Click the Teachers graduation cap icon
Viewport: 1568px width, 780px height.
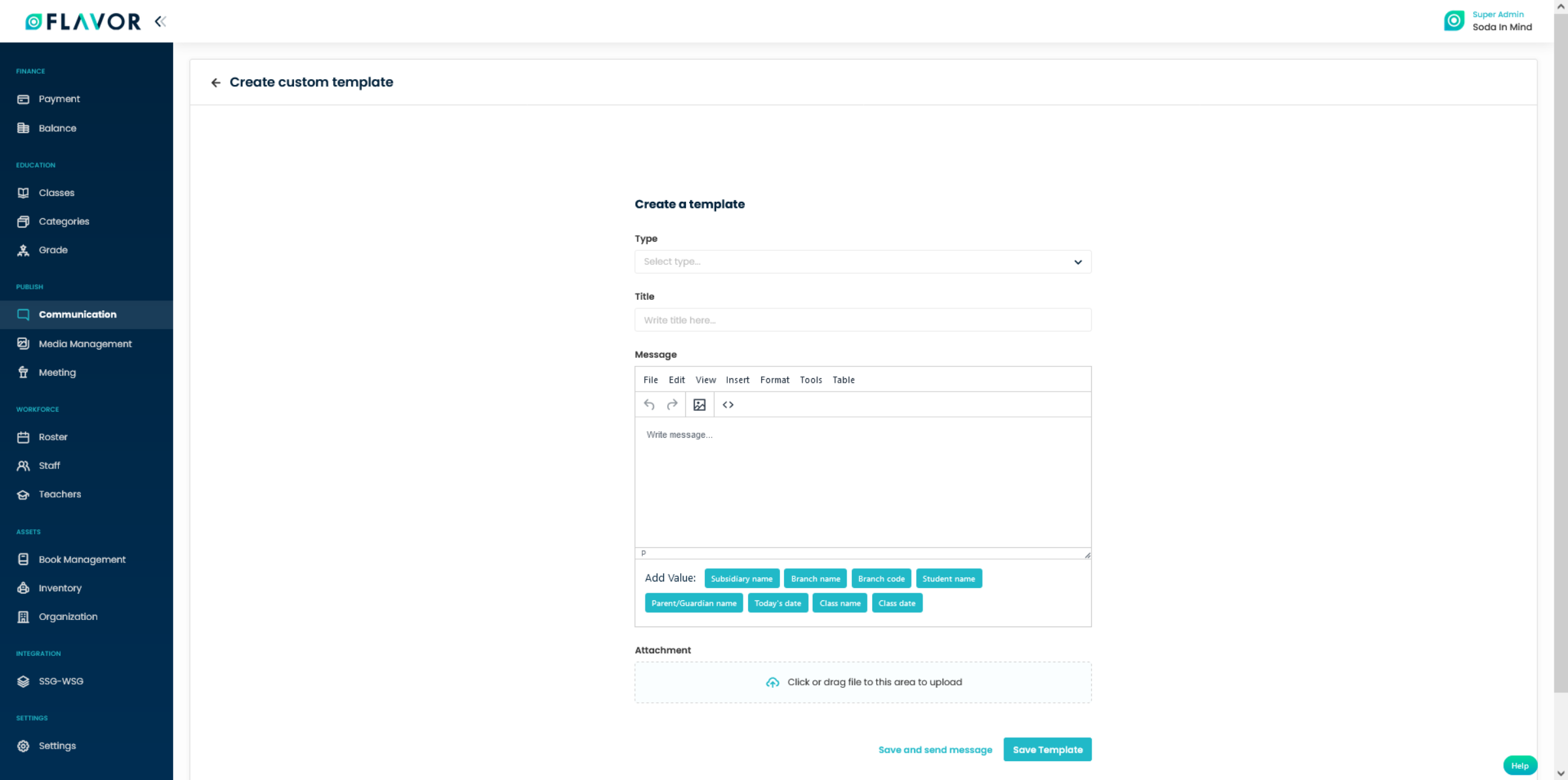tap(24, 495)
